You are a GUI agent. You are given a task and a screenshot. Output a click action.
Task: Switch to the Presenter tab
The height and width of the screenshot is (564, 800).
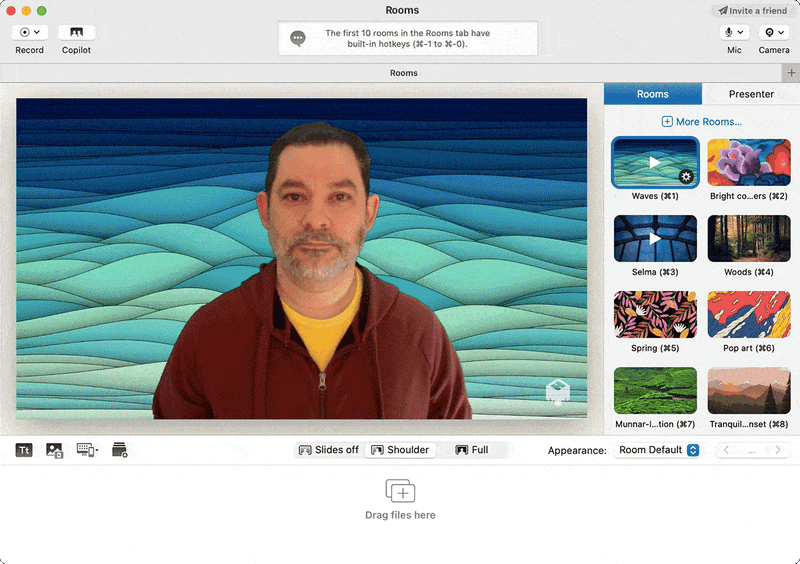point(751,94)
